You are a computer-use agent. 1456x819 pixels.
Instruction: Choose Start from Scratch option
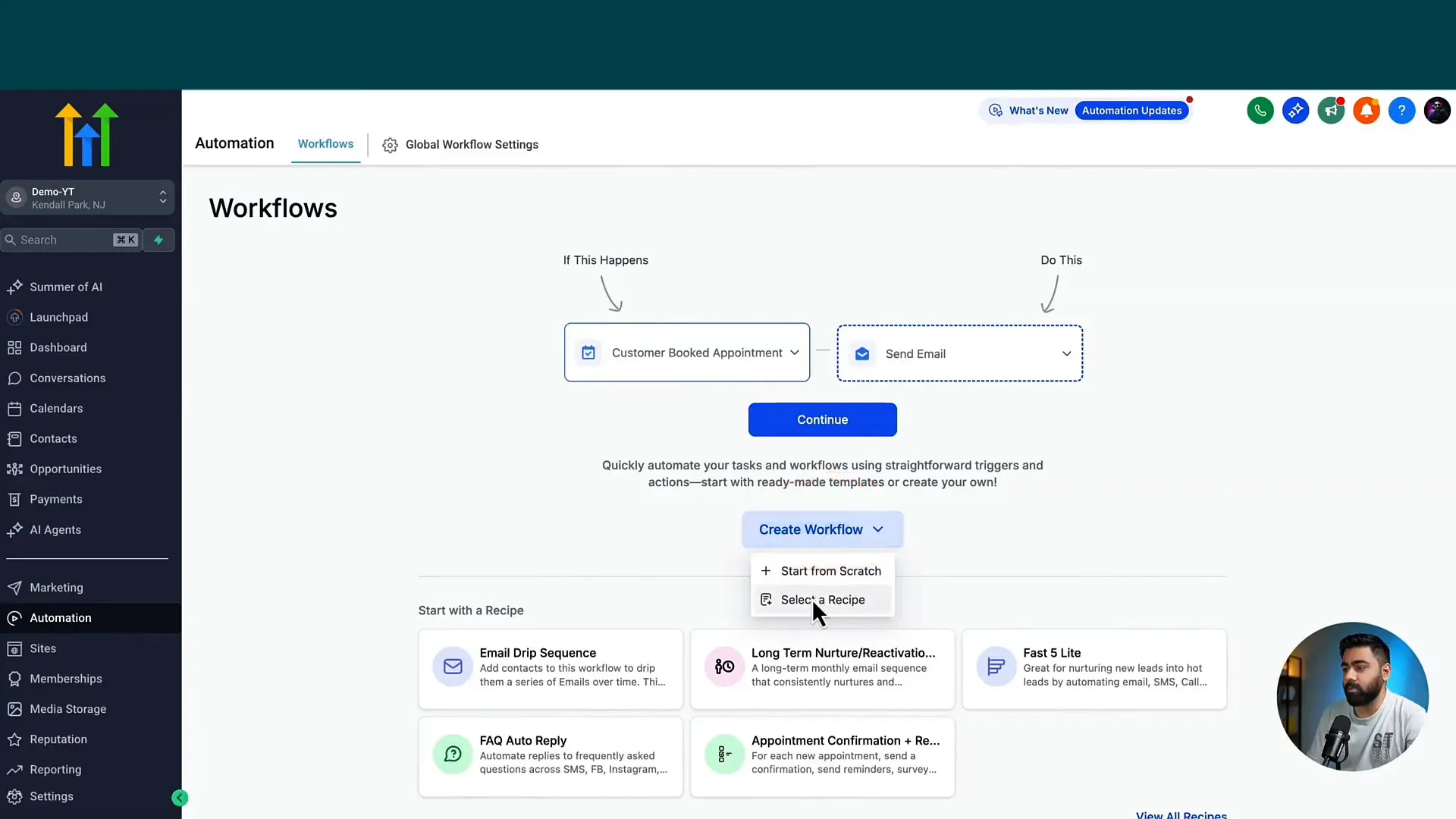[823, 571]
